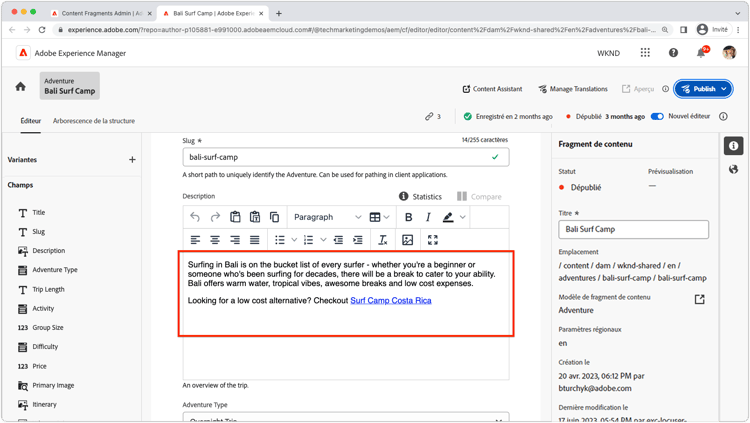Expand the table options arrow
Image resolution: width=750 pixels, height=423 pixels.
click(x=386, y=217)
